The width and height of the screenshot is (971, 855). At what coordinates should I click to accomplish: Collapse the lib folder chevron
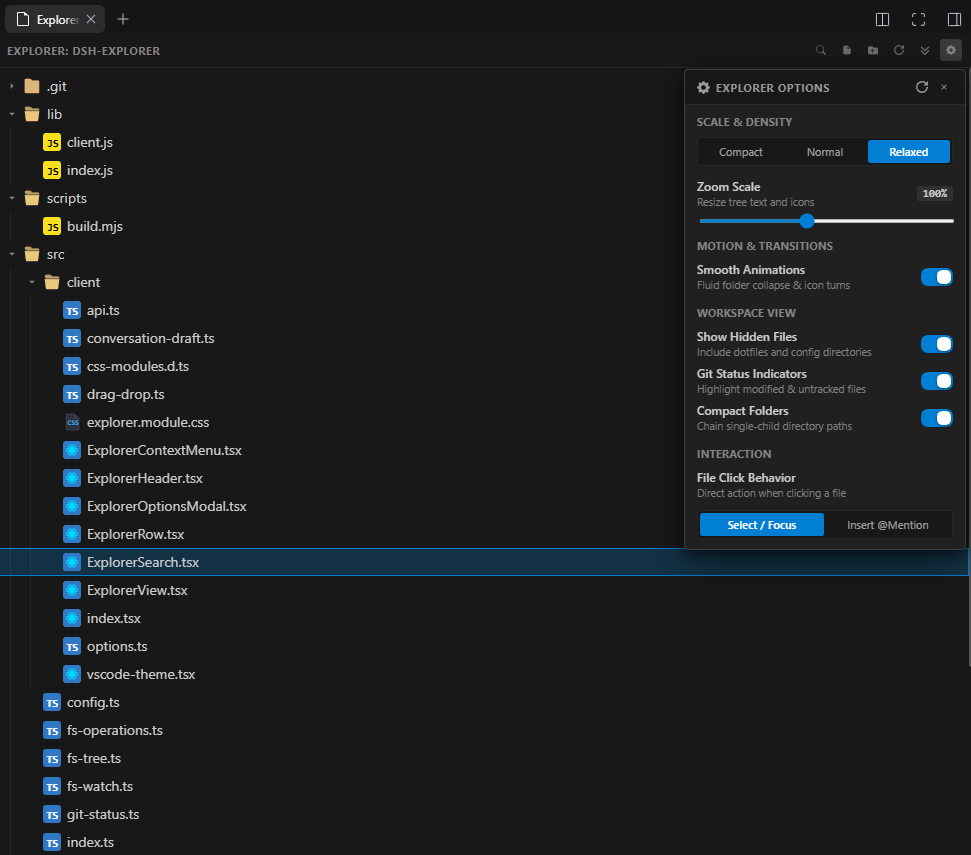[x=12, y=114]
